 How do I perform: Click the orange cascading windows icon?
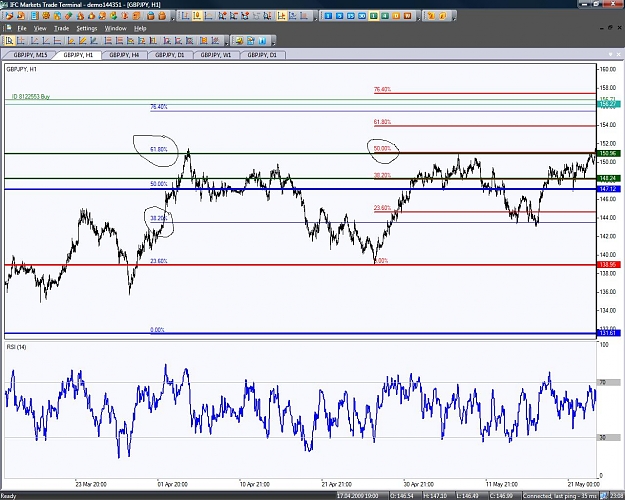point(136,16)
